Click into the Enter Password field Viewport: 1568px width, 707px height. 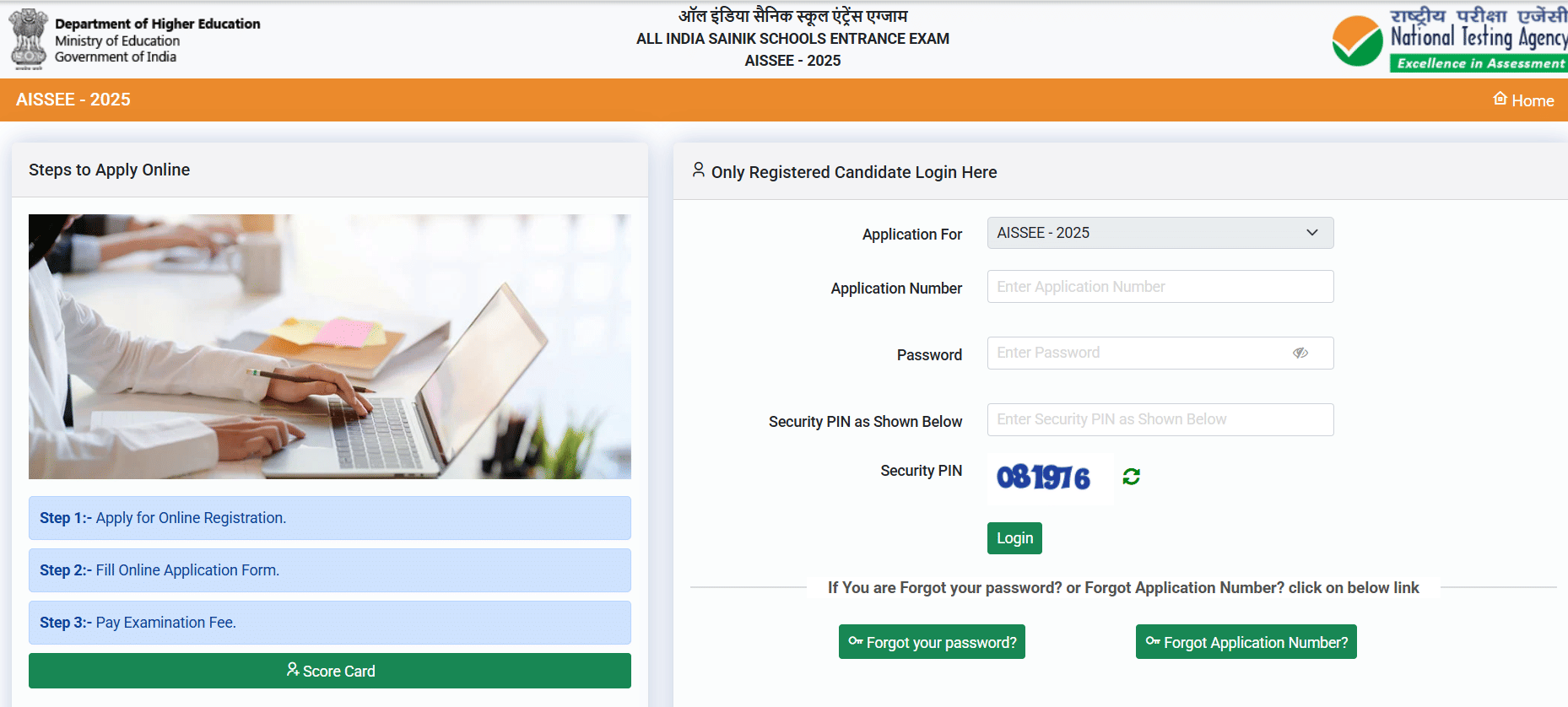(x=1160, y=353)
